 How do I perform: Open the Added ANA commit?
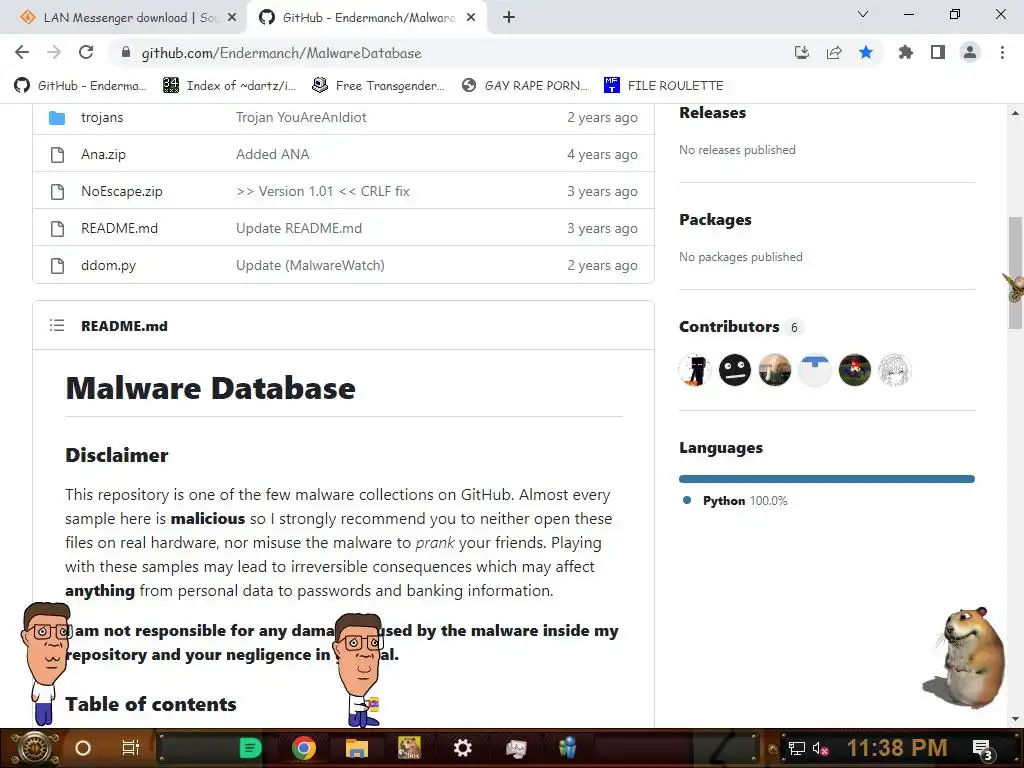[x=272, y=155]
